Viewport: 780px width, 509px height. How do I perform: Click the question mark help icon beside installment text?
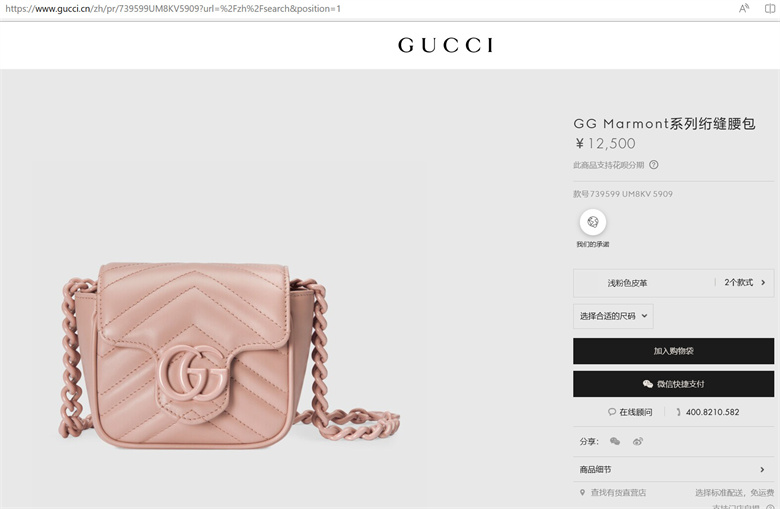(x=654, y=165)
